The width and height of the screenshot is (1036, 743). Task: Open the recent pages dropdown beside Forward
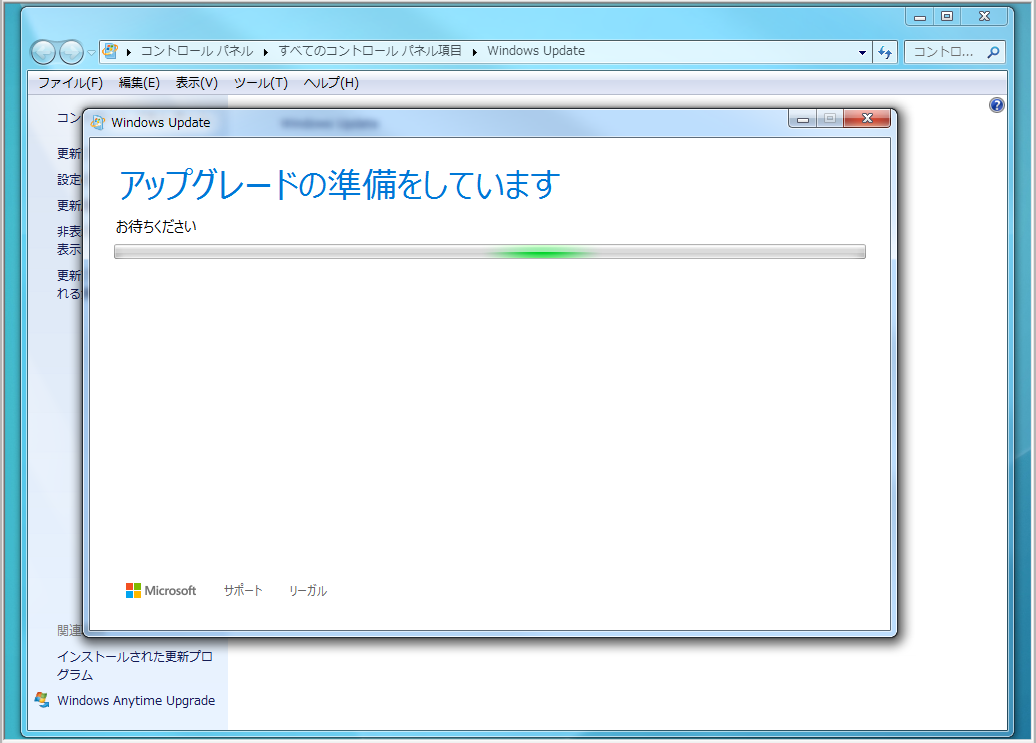pyautogui.click(x=91, y=52)
